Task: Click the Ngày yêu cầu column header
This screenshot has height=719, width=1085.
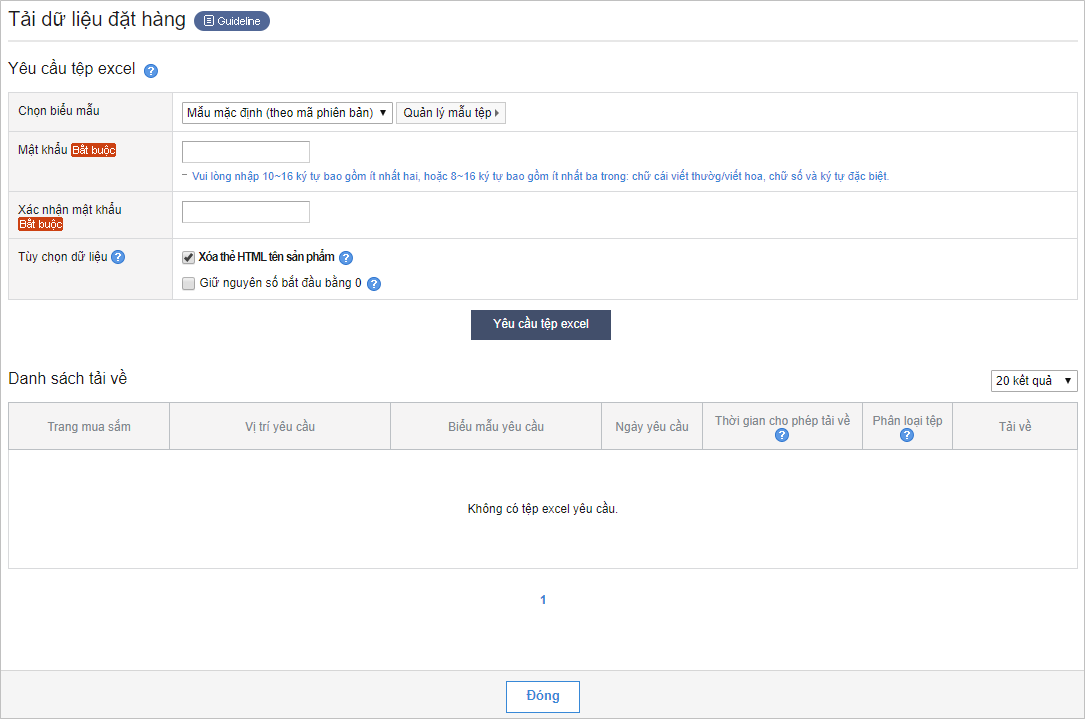Action: [x=652, y=427]
